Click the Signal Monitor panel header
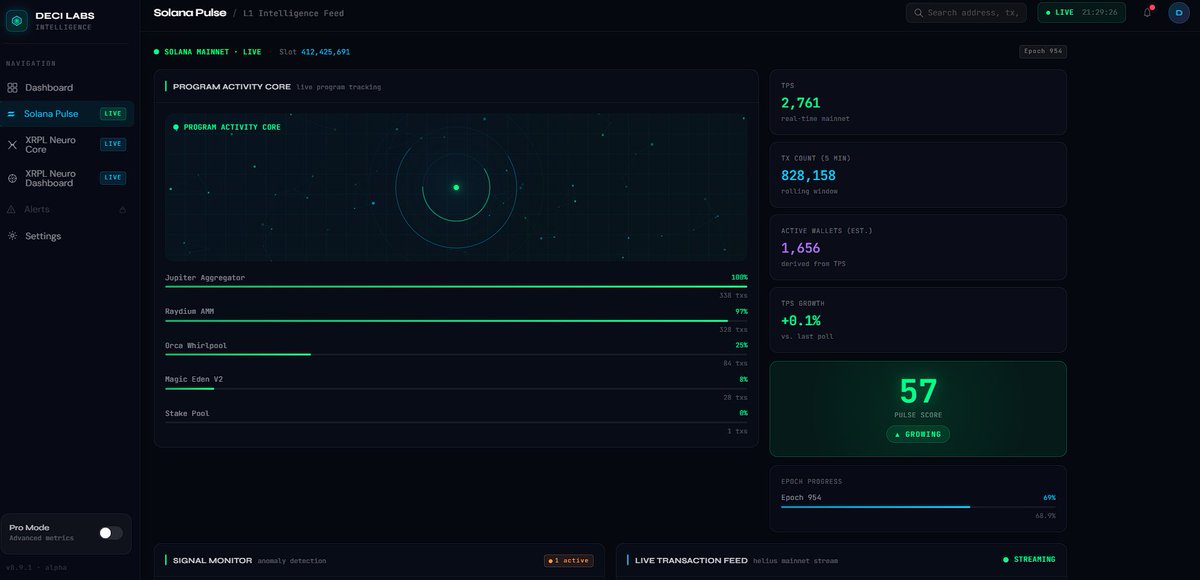 click(380, 561)
